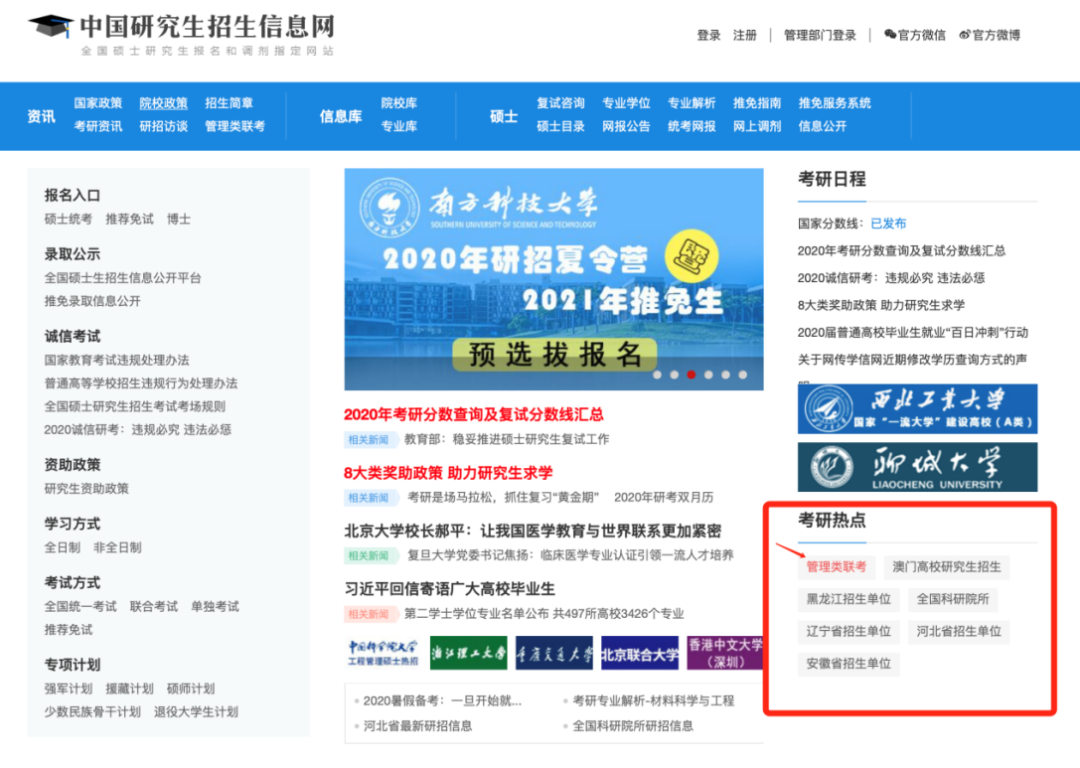Image resolution: width=1080 pixels, height=768 pixels.
Task: Click the 管理部门登录 link
Action: (x=820, y=35)
